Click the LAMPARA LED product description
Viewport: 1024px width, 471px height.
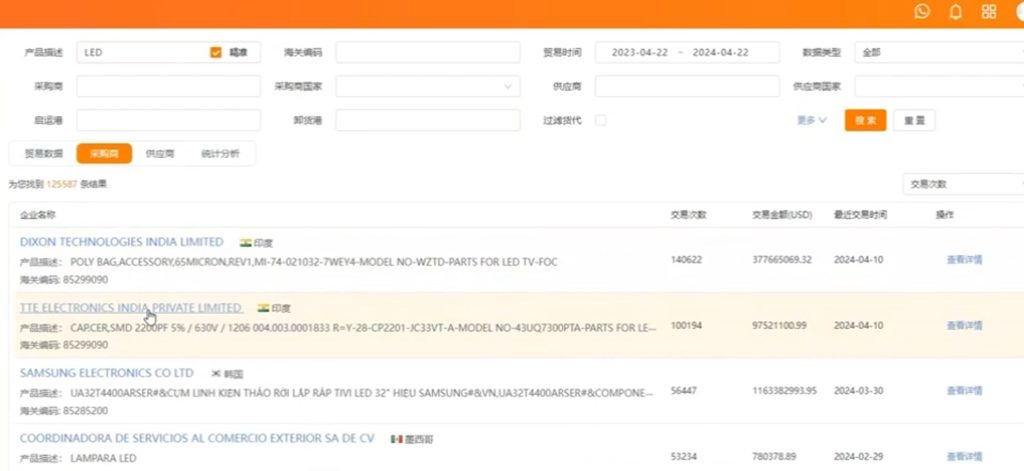coord(103,459)
